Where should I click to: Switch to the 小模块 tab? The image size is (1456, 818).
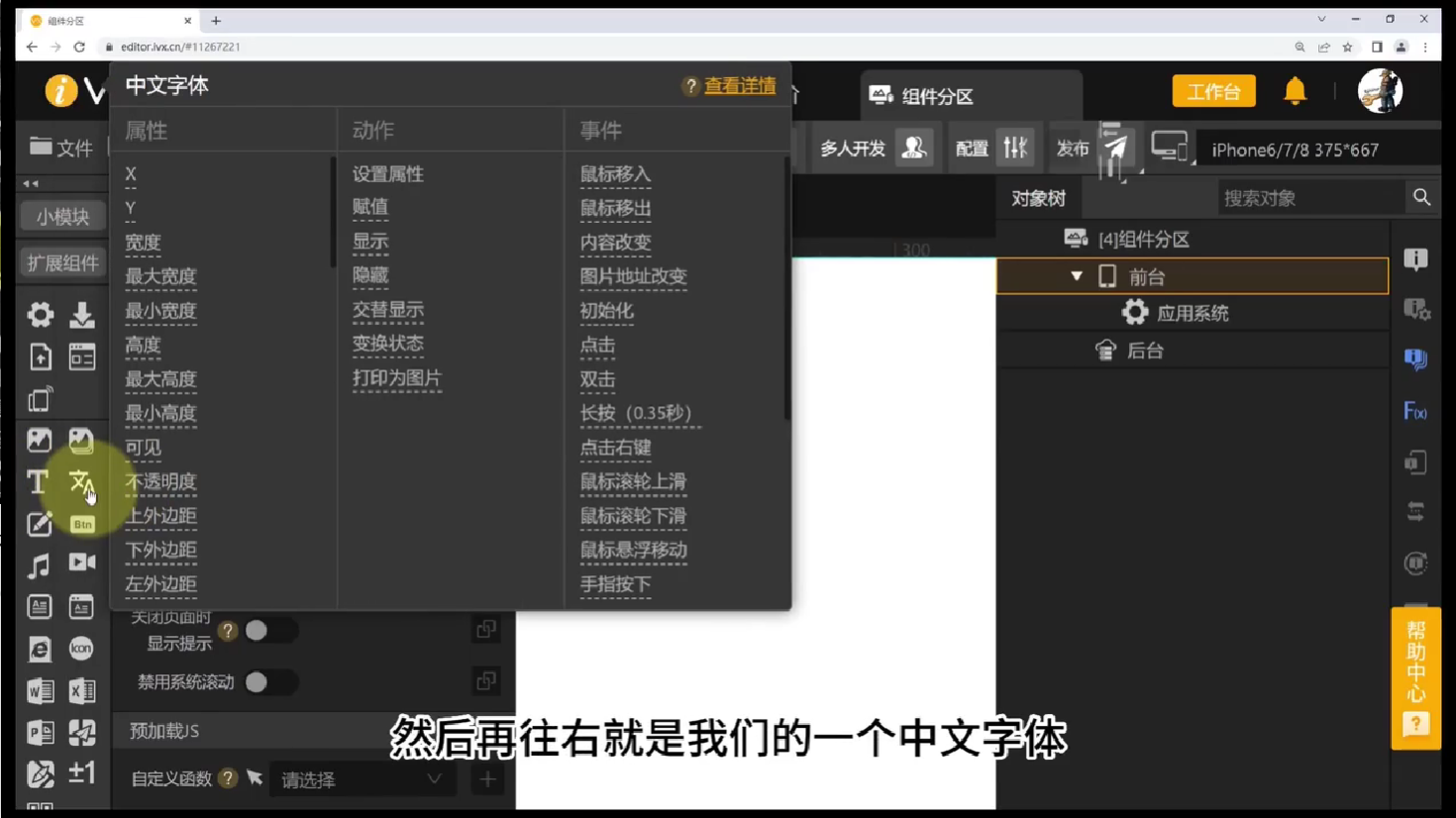coord(62,216)
